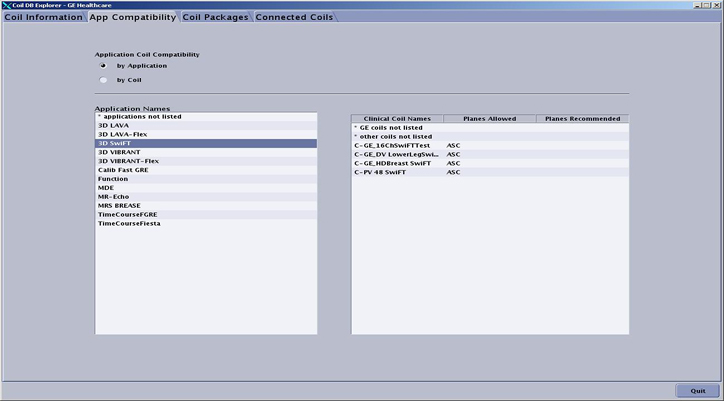Select MRS BREASE application
Screen dimensions: 724x401
119,205
